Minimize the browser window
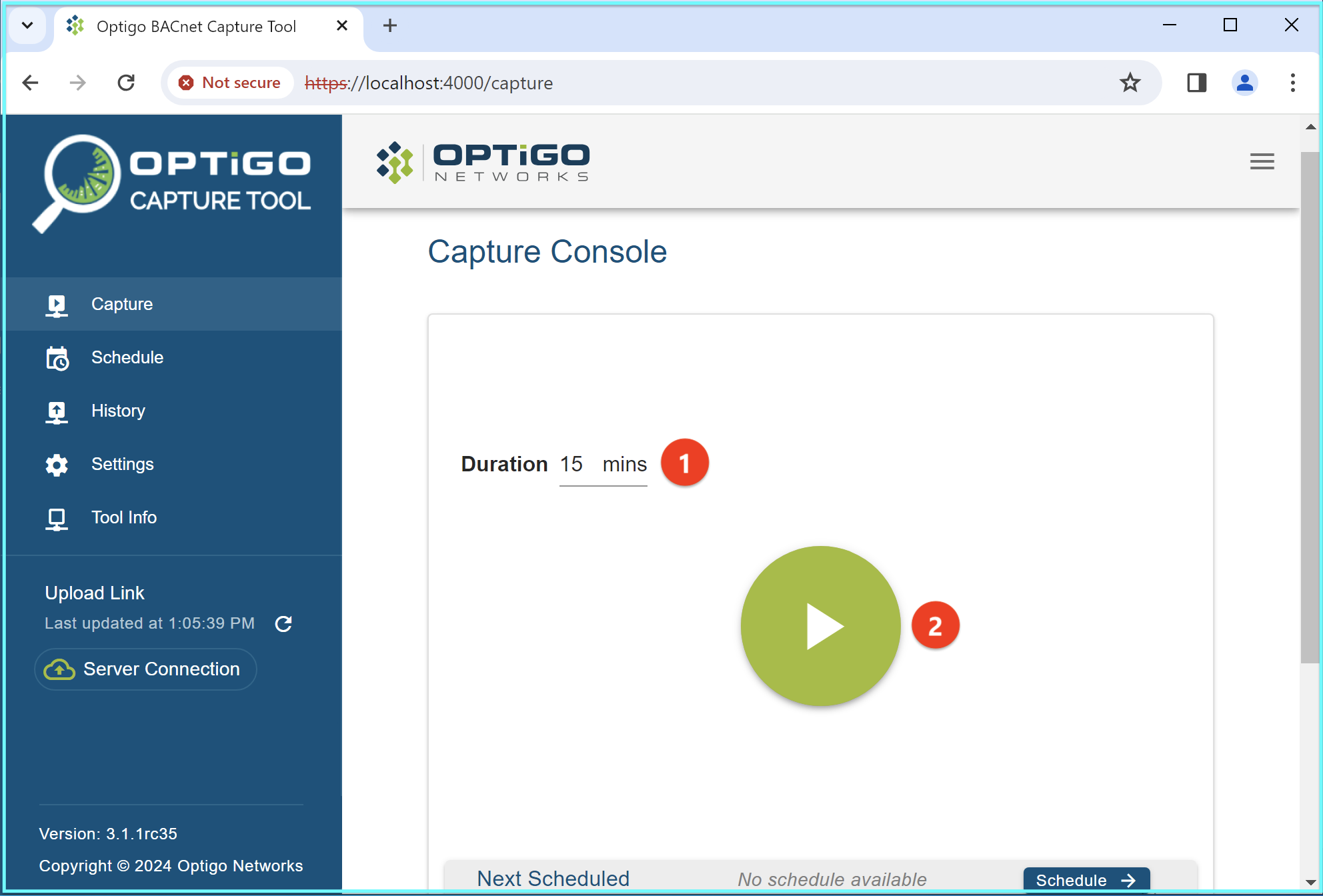Image resolution: width=1323 pixels, height=896 pixels. pos(1170,25)
